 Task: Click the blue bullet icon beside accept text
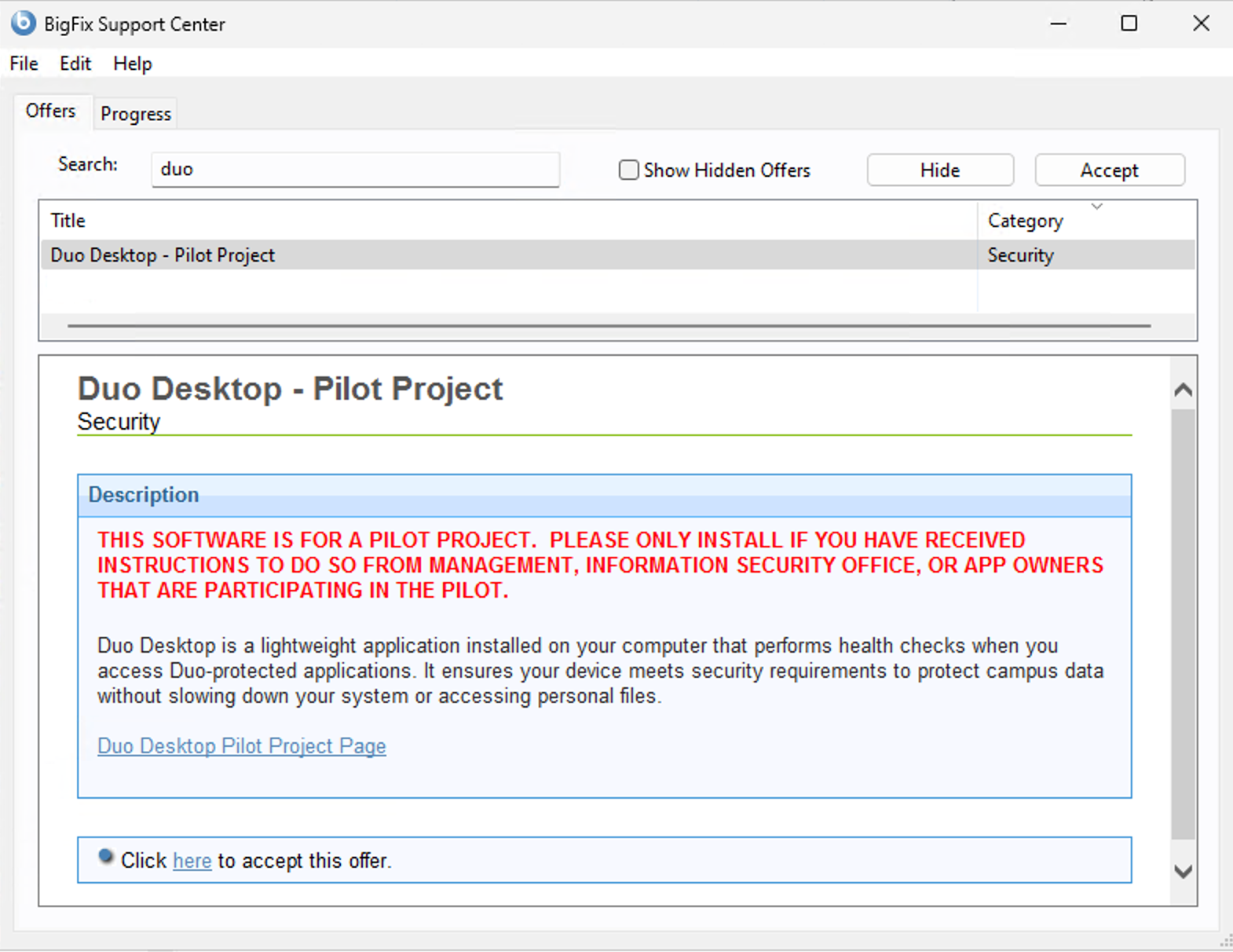(x=106, y=857)
